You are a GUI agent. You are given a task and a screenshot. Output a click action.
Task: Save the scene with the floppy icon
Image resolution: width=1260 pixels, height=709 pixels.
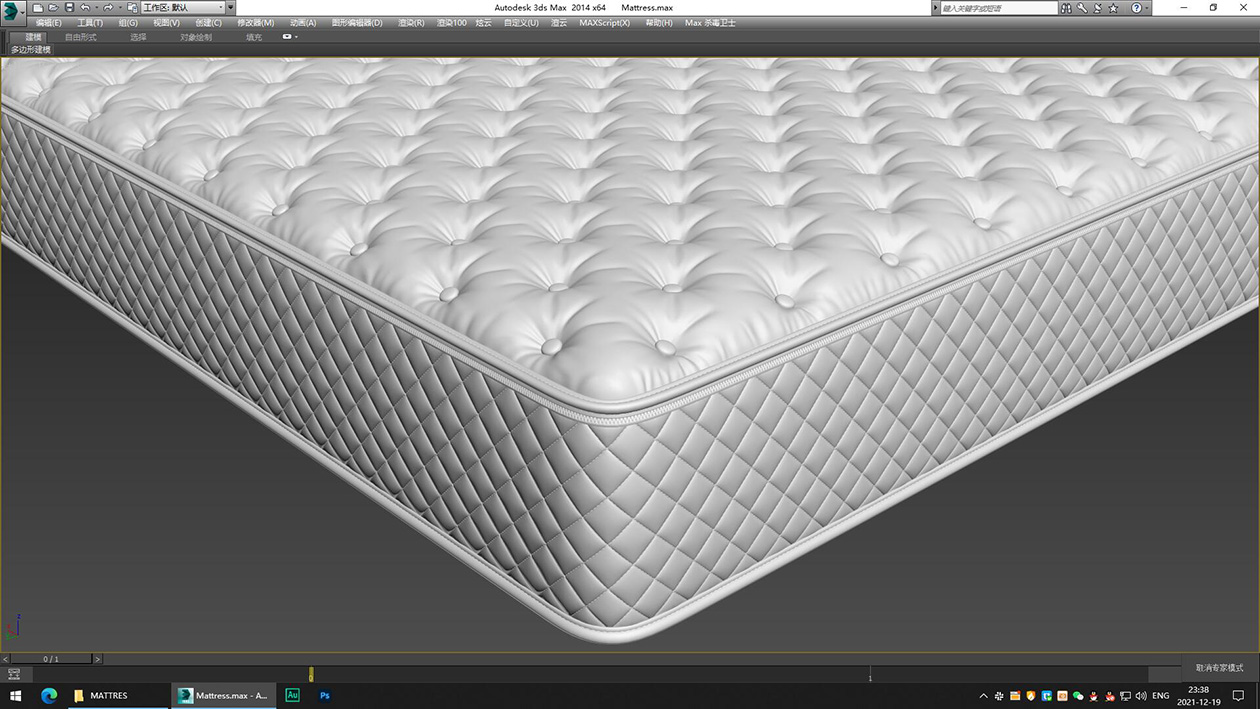pyautogui.click(x=69, y=8)
